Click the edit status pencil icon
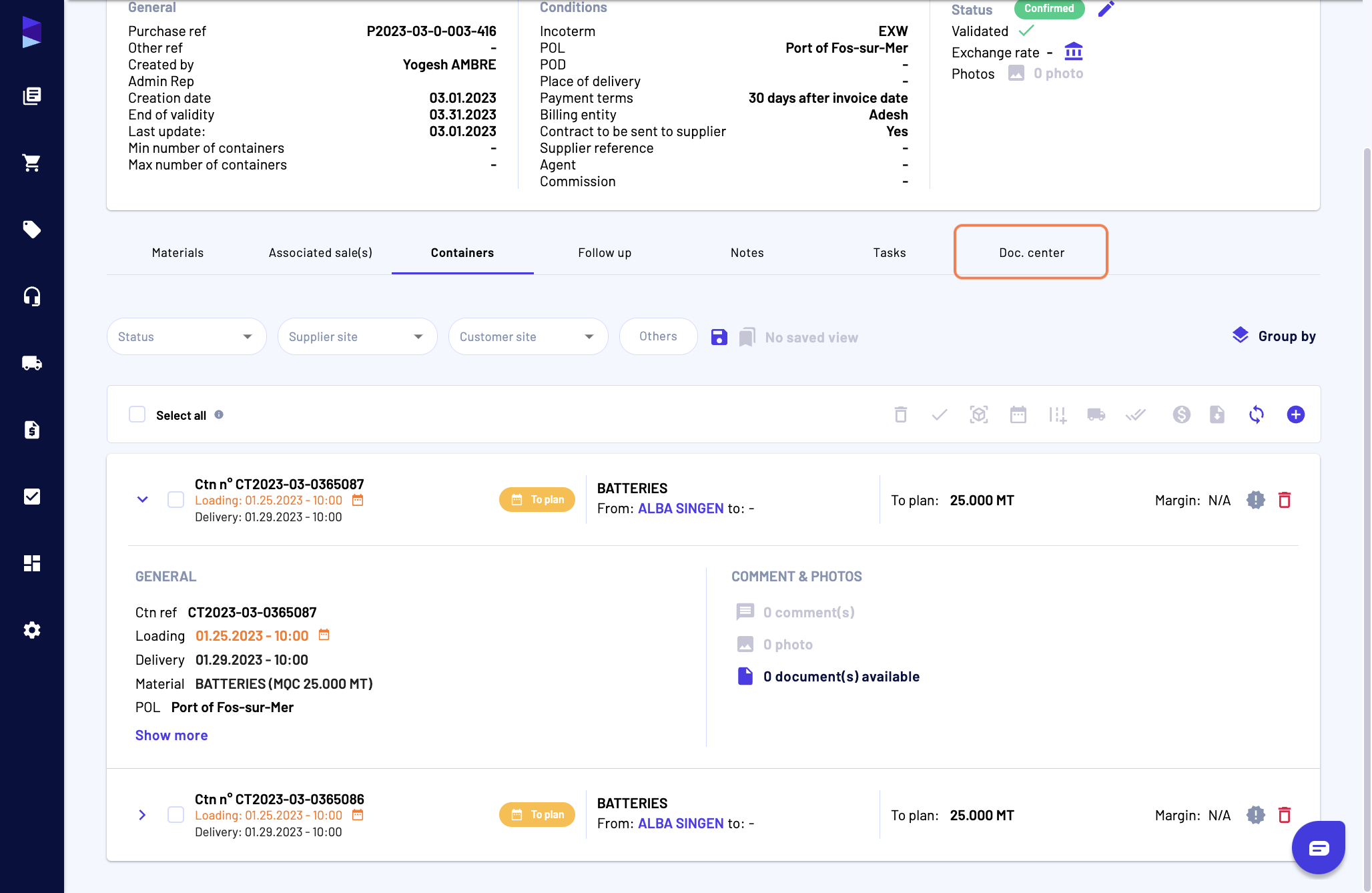Image resolution: width=1372 pixels, height=893 pixels. (x=1106, y=9)
